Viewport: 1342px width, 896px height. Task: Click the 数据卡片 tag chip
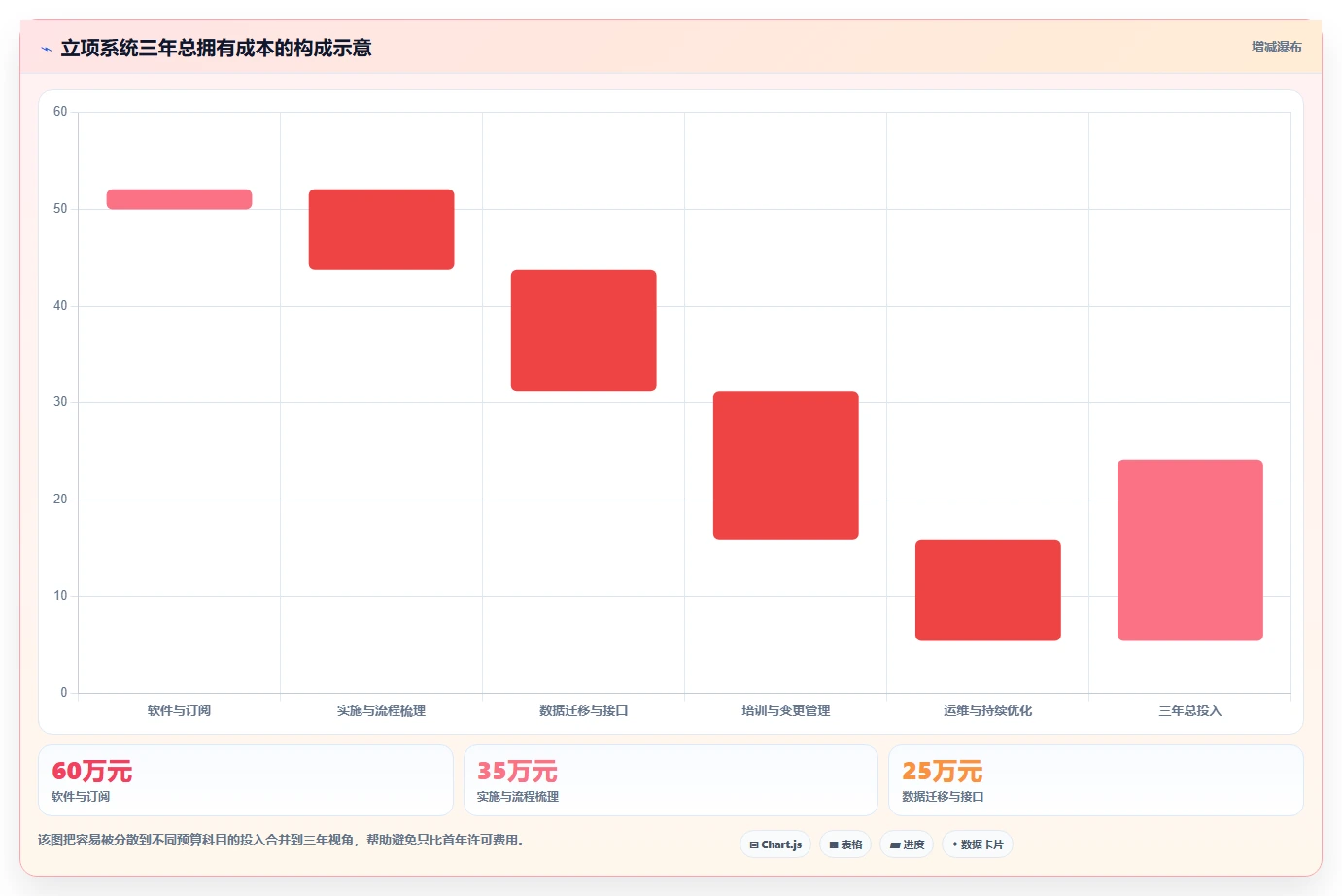click(x=978, y=844)
